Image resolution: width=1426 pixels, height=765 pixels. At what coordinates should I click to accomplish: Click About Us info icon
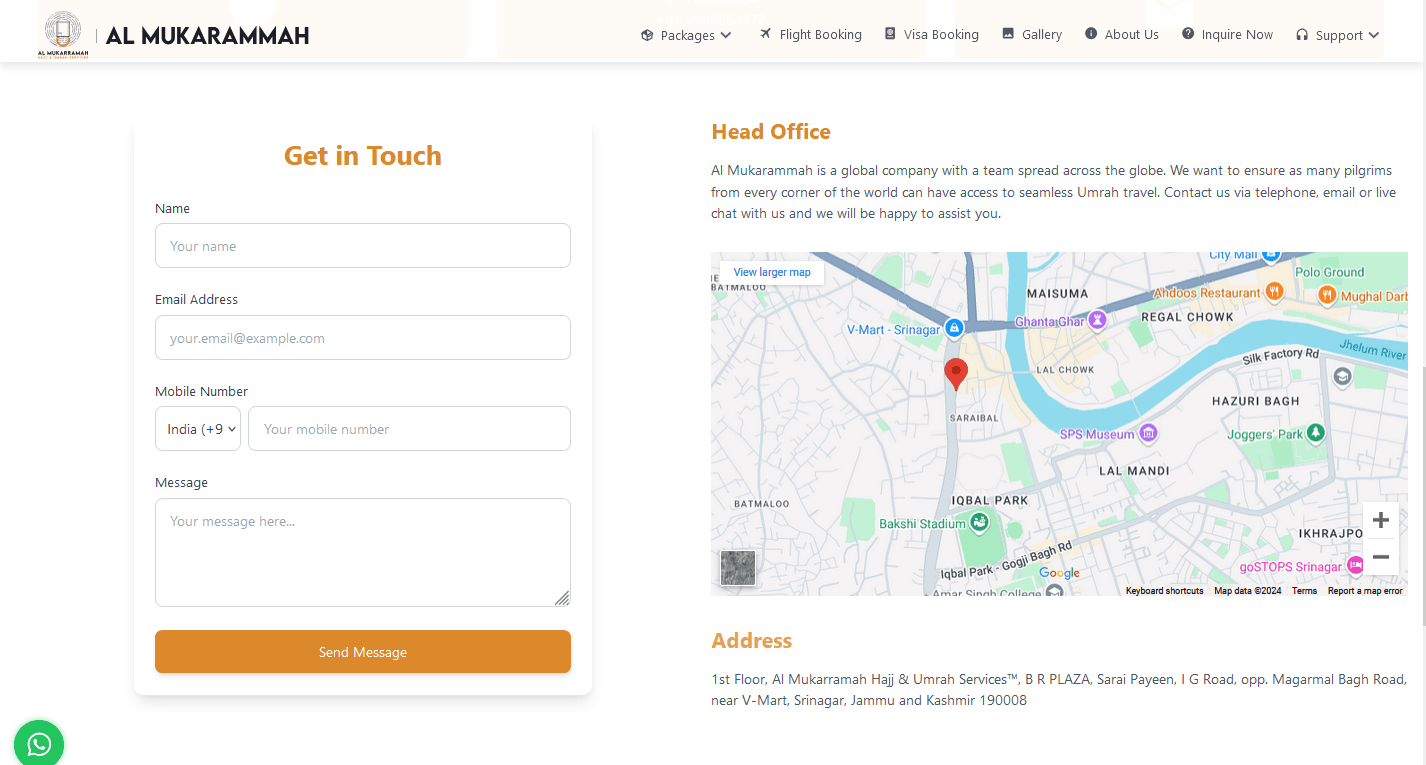pyautogui.click(x=1091, y=33)
